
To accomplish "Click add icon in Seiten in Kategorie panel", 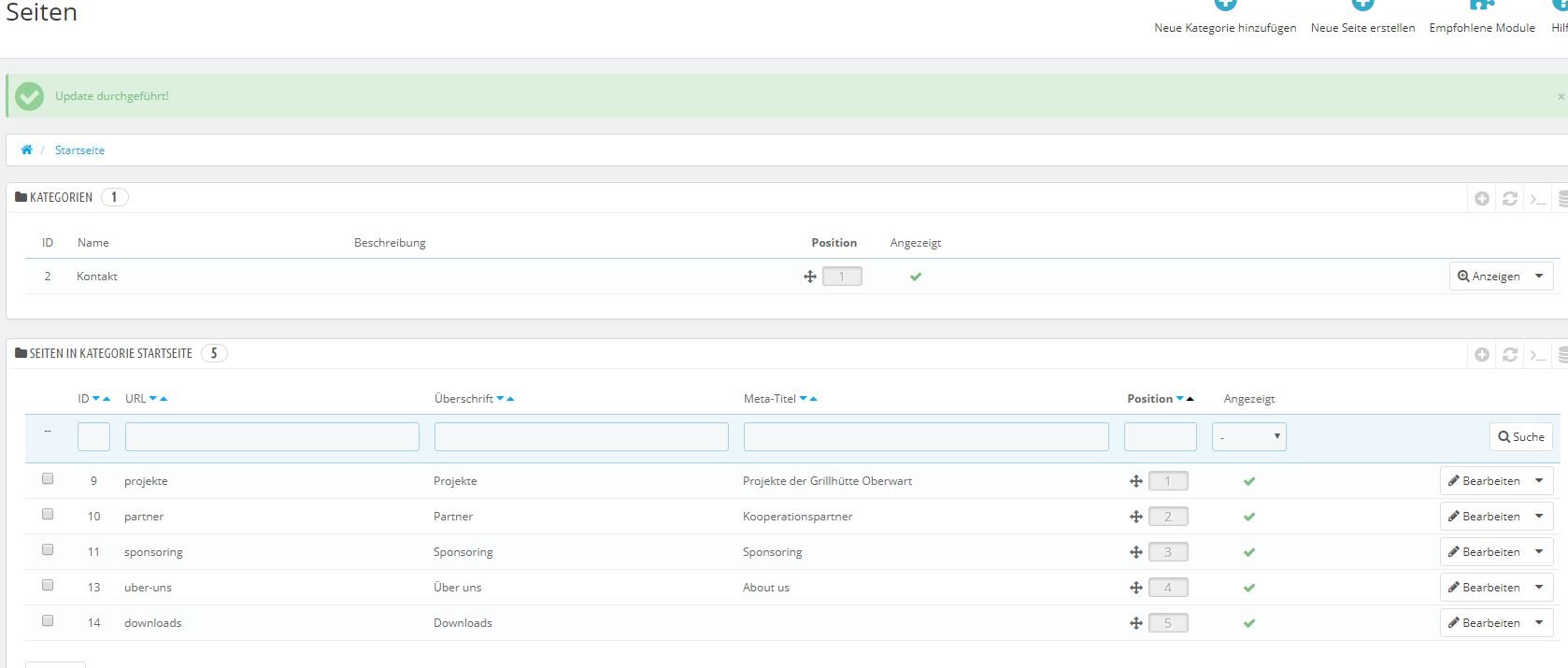I will coord(1482,354).
